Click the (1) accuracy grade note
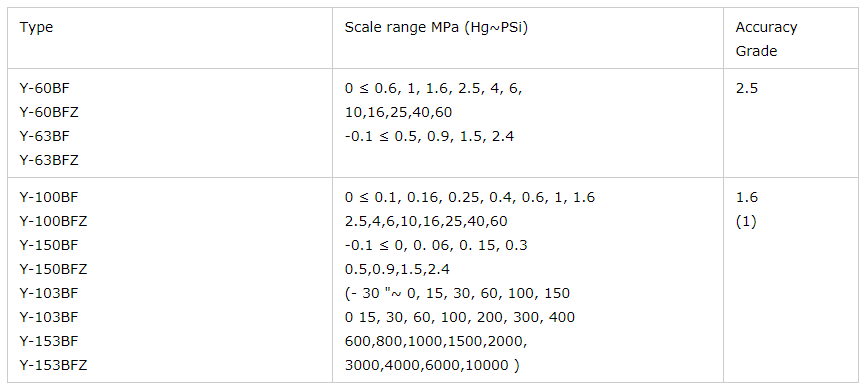The image size is (867, 388). pos(746,222)
